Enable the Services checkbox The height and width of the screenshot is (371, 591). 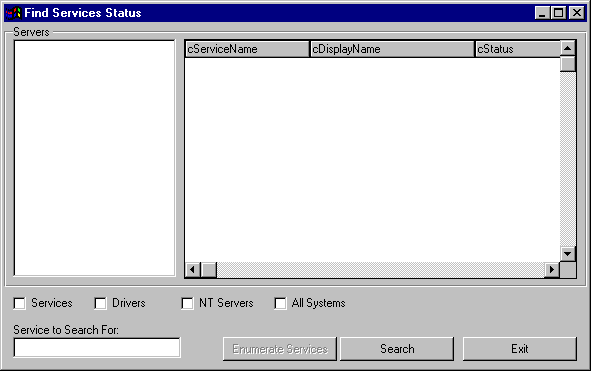[19, 303]
